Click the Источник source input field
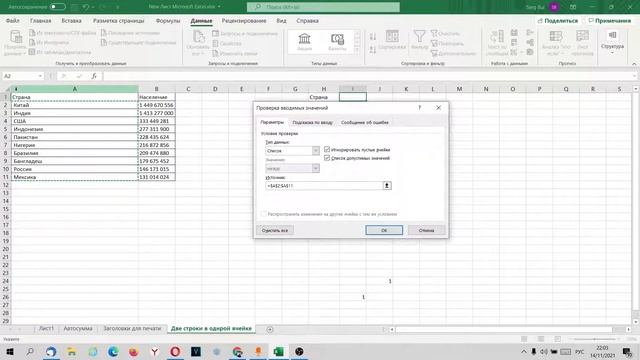The width and height of the screenshot is (640, 360). pos(324,186)
